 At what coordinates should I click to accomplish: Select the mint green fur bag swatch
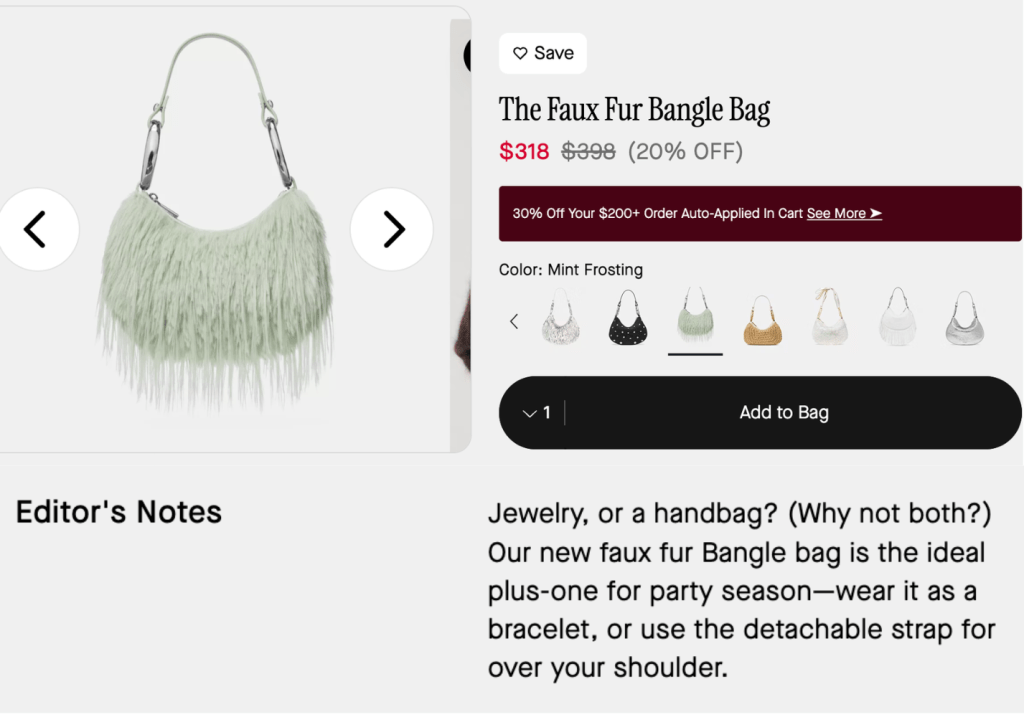tap(695, 317)
